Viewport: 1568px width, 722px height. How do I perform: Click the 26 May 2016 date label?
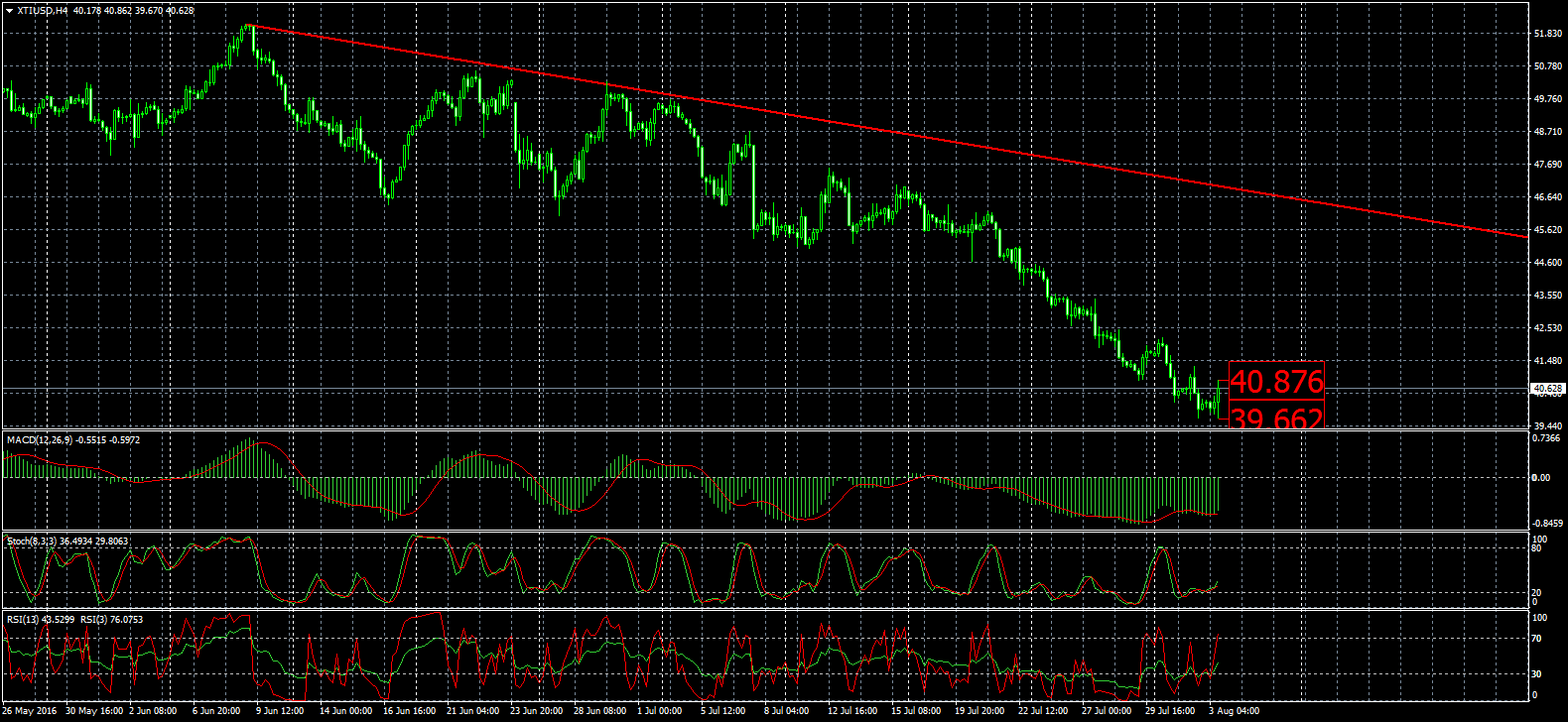click(30, 711)
